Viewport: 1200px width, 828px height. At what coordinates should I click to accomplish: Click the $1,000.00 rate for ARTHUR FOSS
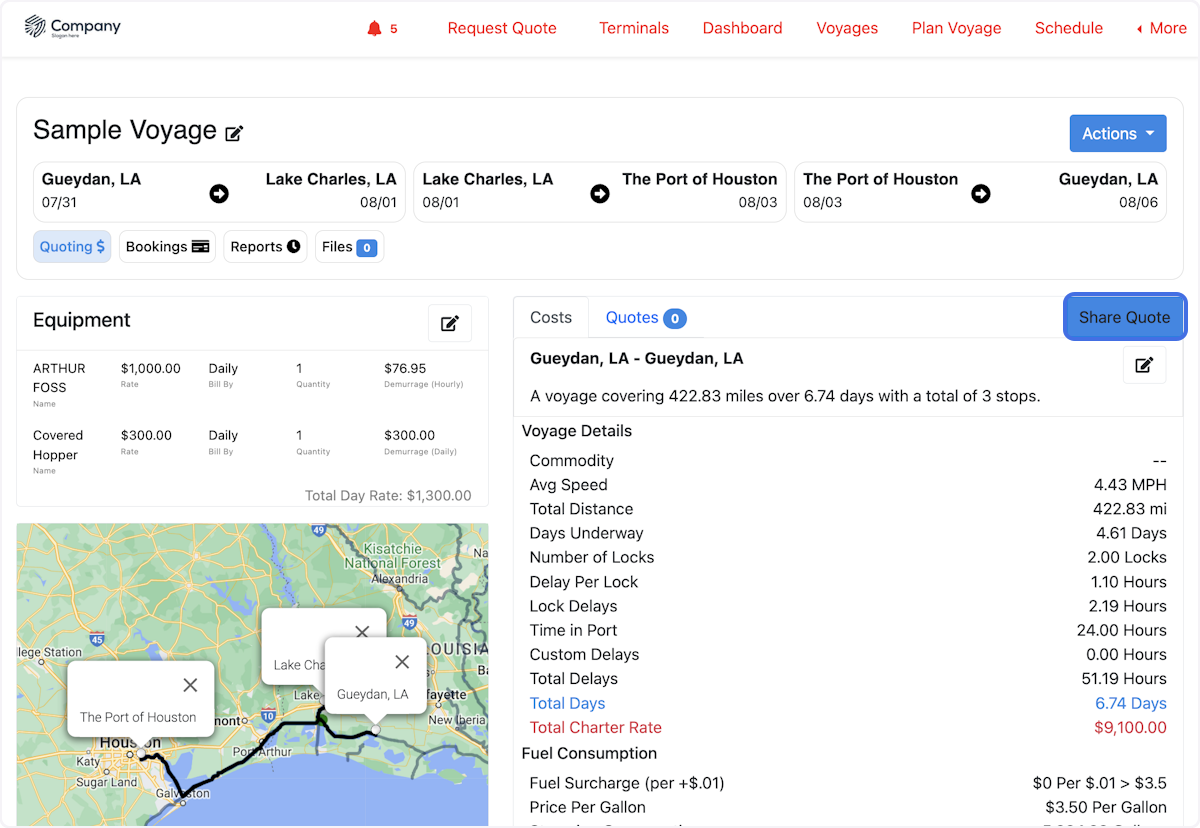(151, 368)
